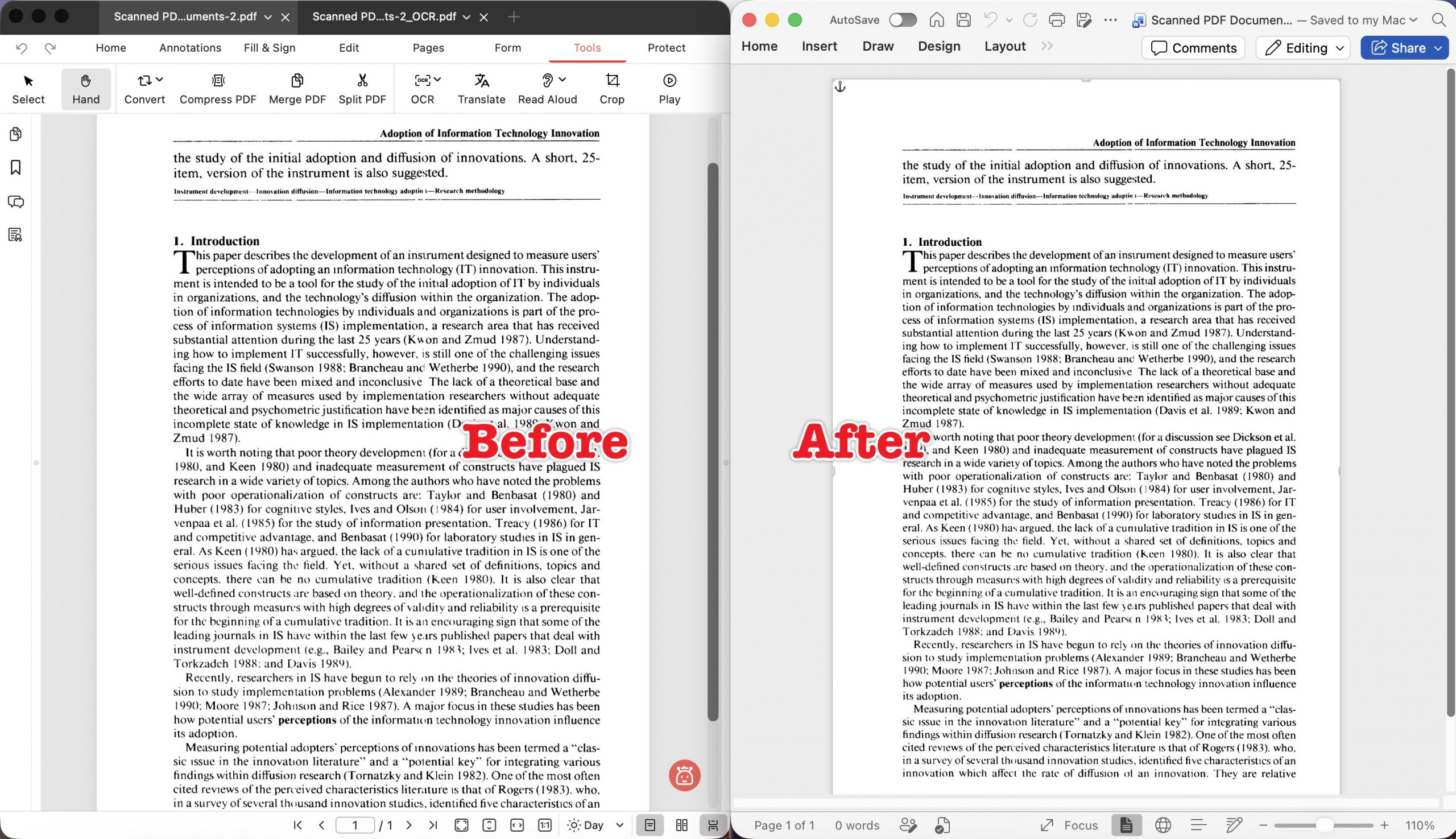Open the Fill & Sign tab

coord(270,48)
